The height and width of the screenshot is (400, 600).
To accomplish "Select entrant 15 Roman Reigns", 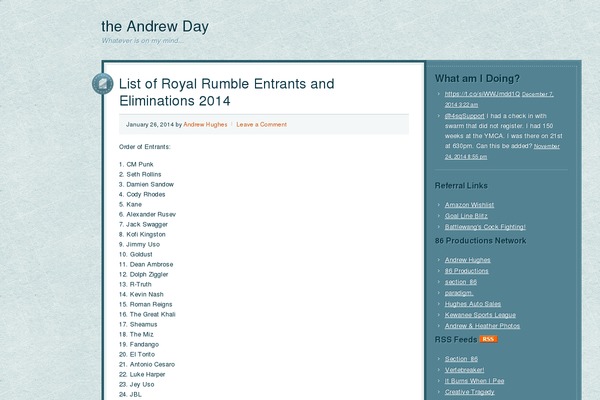I will pyautogui.click(x=145, y=304).
